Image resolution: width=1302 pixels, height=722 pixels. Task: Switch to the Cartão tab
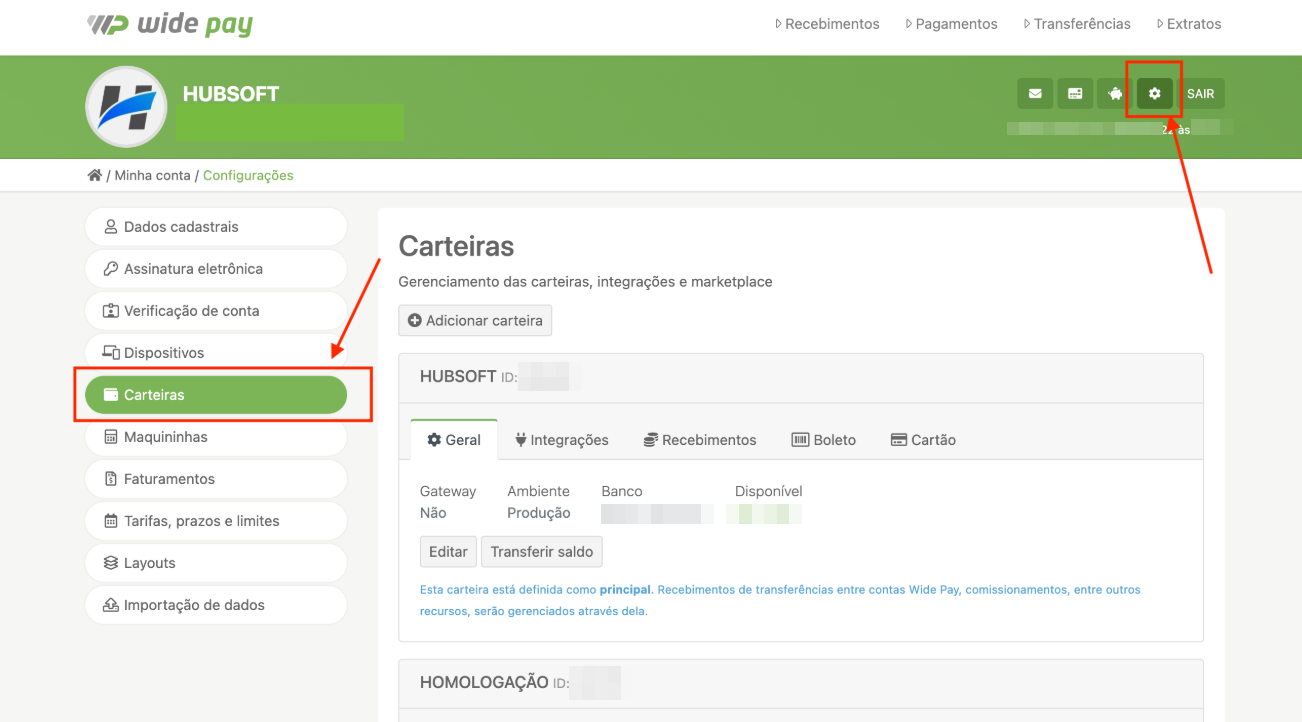pos(923,440)
